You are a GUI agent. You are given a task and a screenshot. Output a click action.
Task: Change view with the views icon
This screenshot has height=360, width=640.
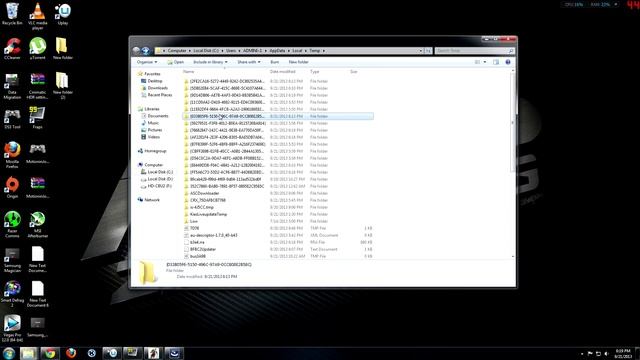477,62
